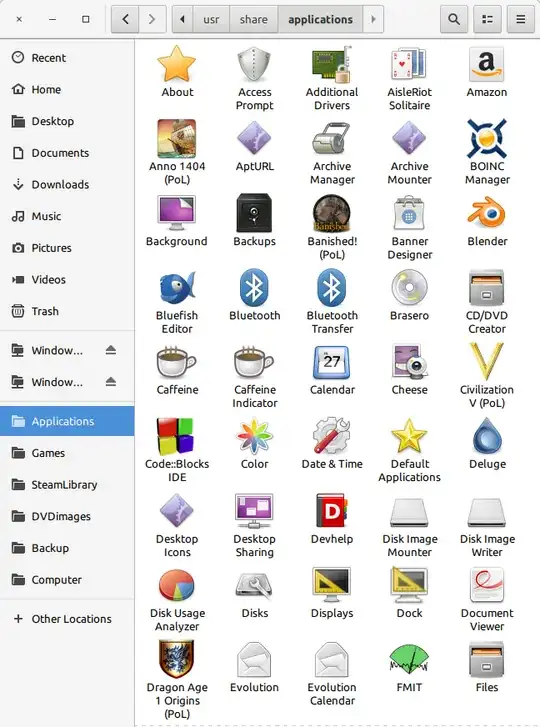540x727 pixels.
Task: Open Civilization V (PoL) icon
Action: (x=486, y=362)
